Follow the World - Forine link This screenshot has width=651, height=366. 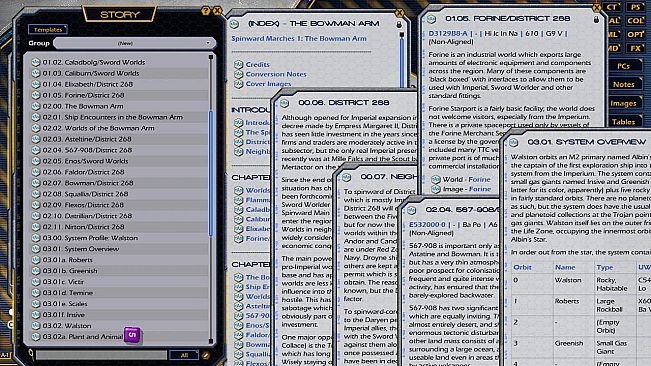pos(479,179)
